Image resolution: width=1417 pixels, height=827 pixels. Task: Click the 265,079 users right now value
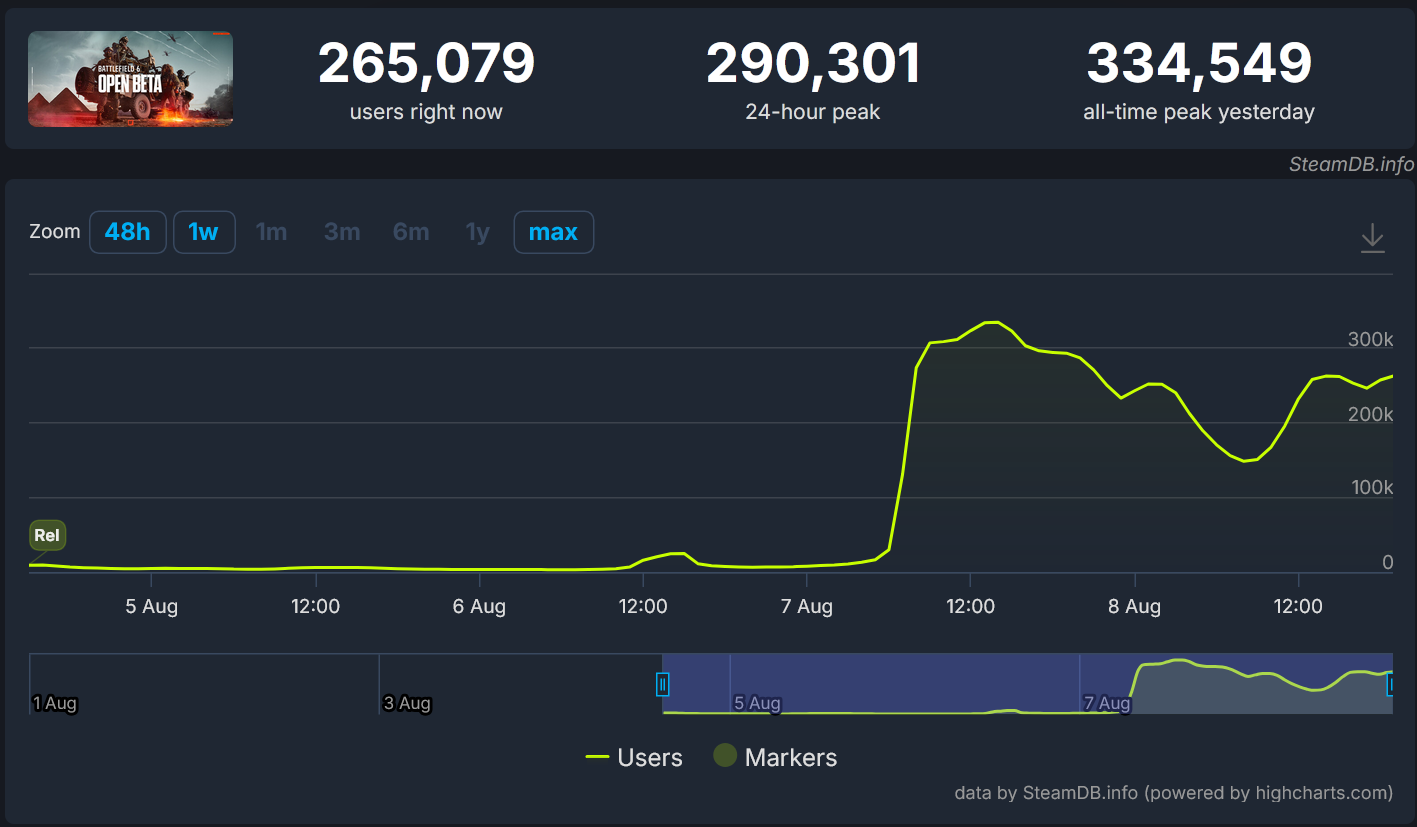point(426,63)
